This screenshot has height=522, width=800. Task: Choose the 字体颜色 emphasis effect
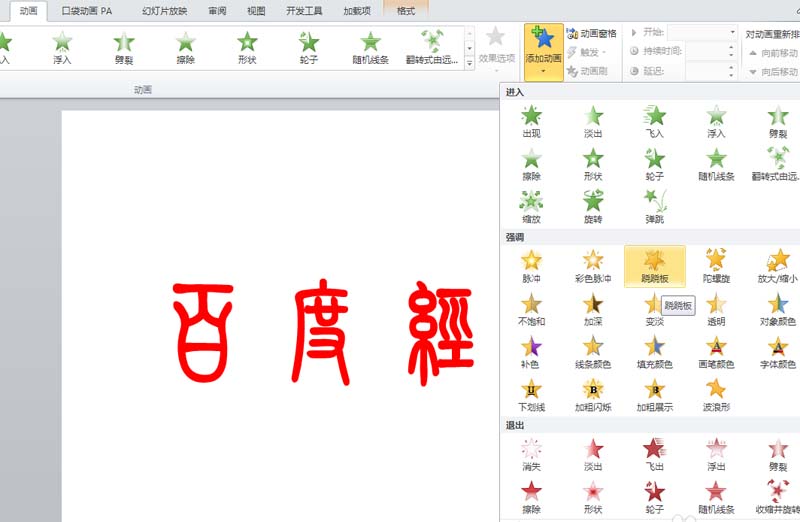coord(778,353)
